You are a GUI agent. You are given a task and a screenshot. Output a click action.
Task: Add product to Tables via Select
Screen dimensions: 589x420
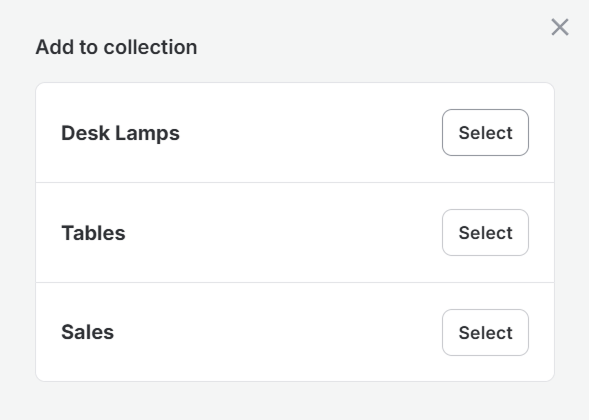[x=485, y=233]
